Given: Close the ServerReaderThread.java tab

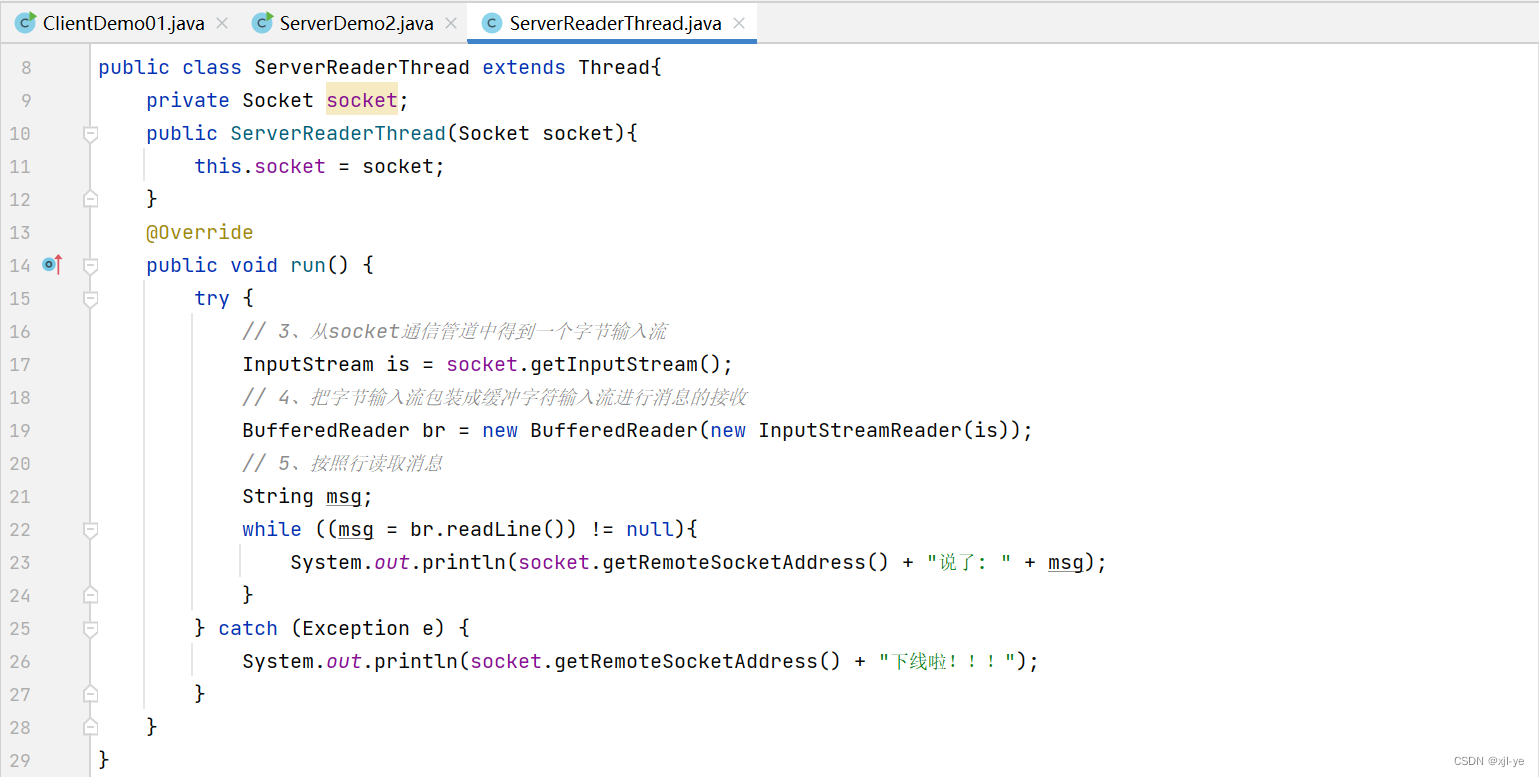Looking at the screenshot, I should coord(739,23).
